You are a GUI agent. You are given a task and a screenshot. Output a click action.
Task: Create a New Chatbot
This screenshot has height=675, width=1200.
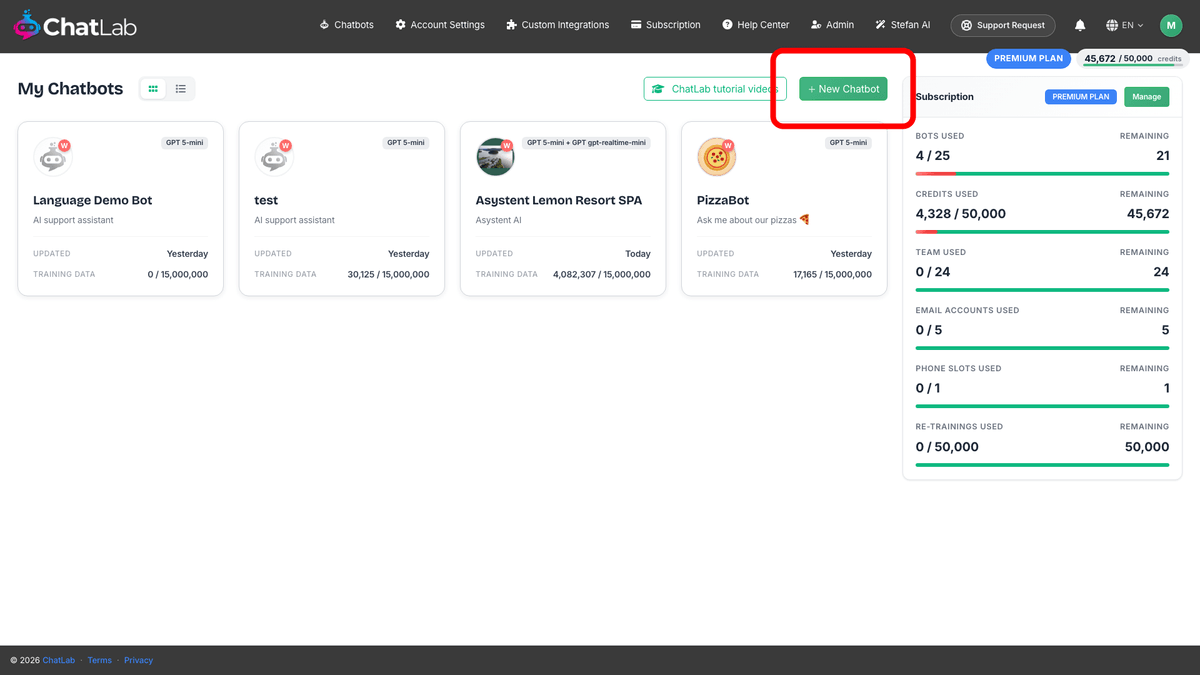(x=843, y=89)
